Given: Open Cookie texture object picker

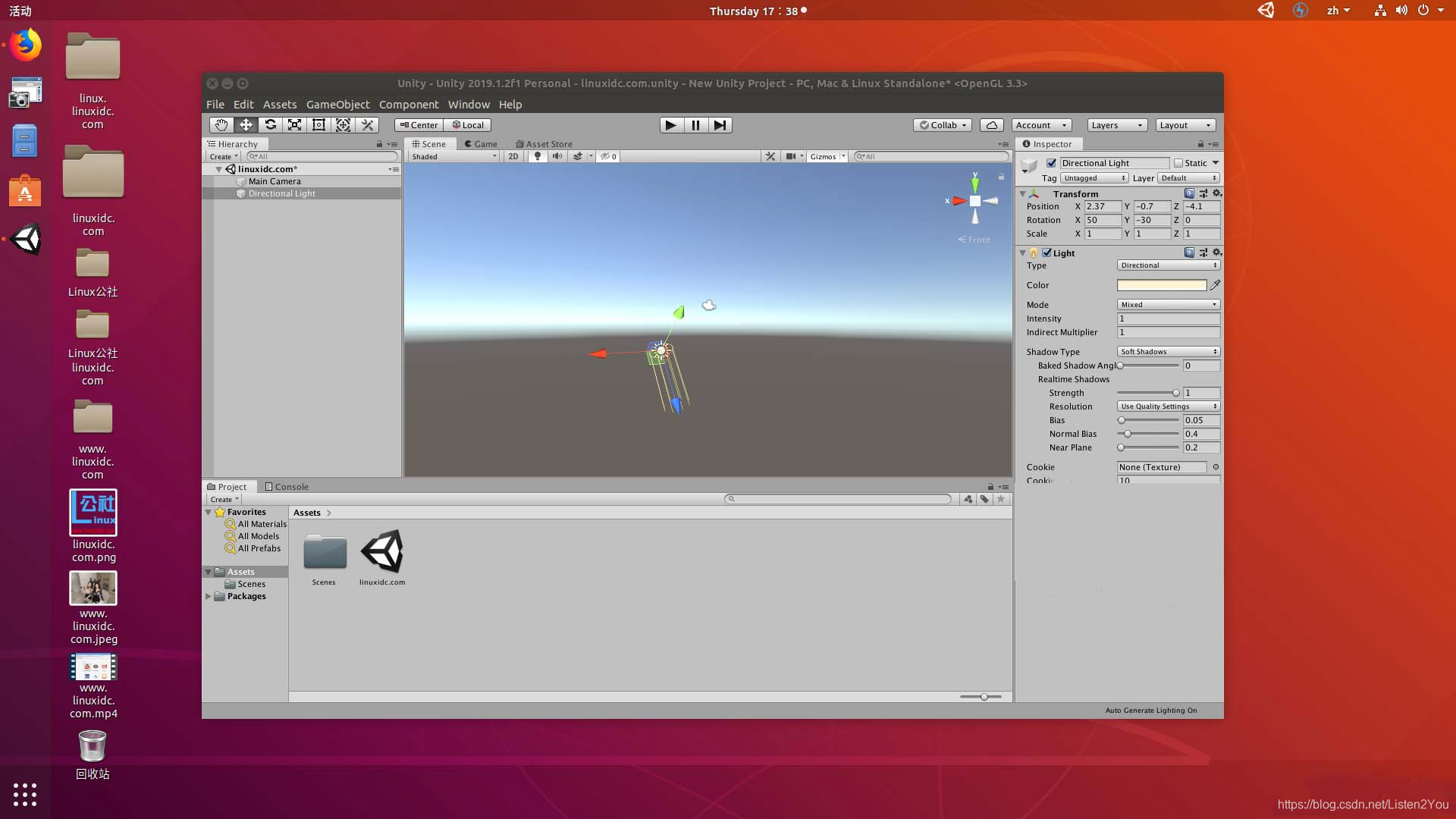Looking at the screenshot, I should tap(1216, 467).
